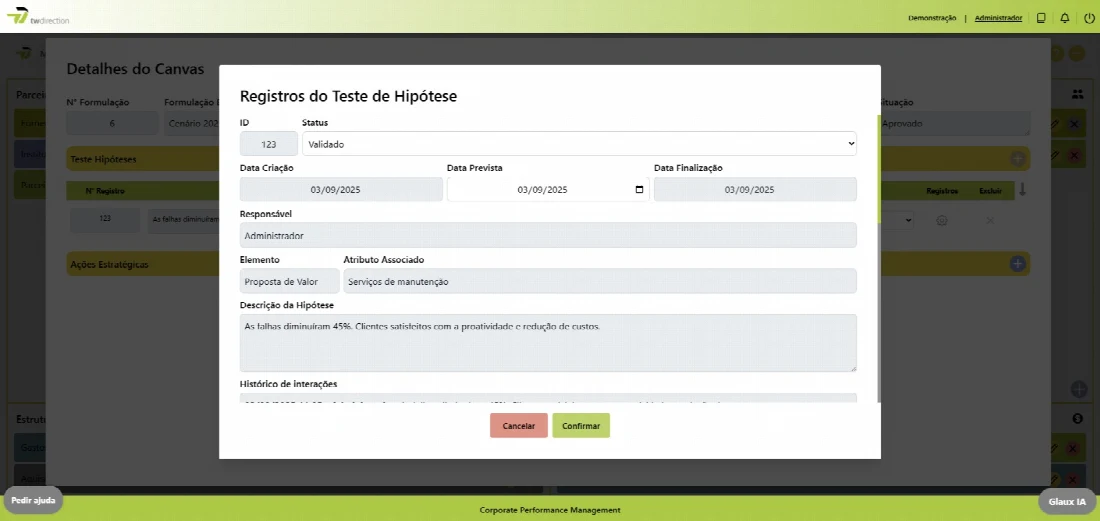The height and width of the screenshot is (521, 1100).
Task: Click the people icon in the background canvas
Action: coord(1078,93)
